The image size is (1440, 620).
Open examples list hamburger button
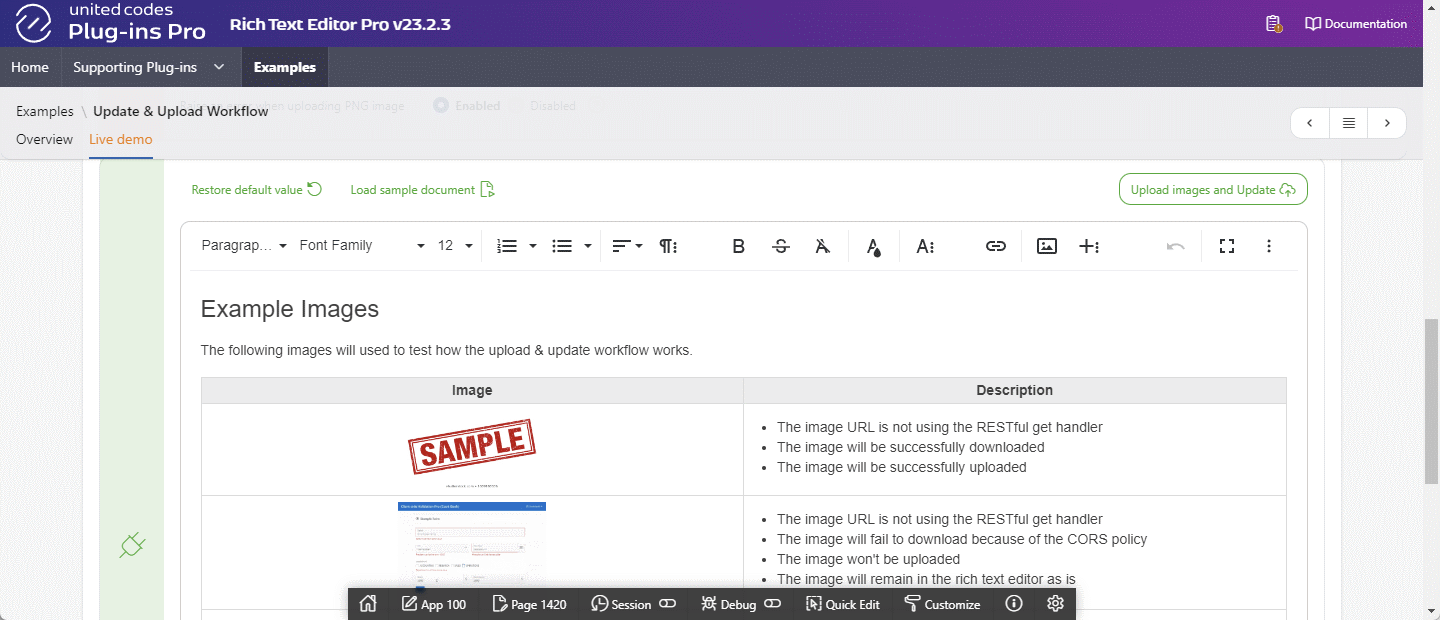tap(1349, 123)
